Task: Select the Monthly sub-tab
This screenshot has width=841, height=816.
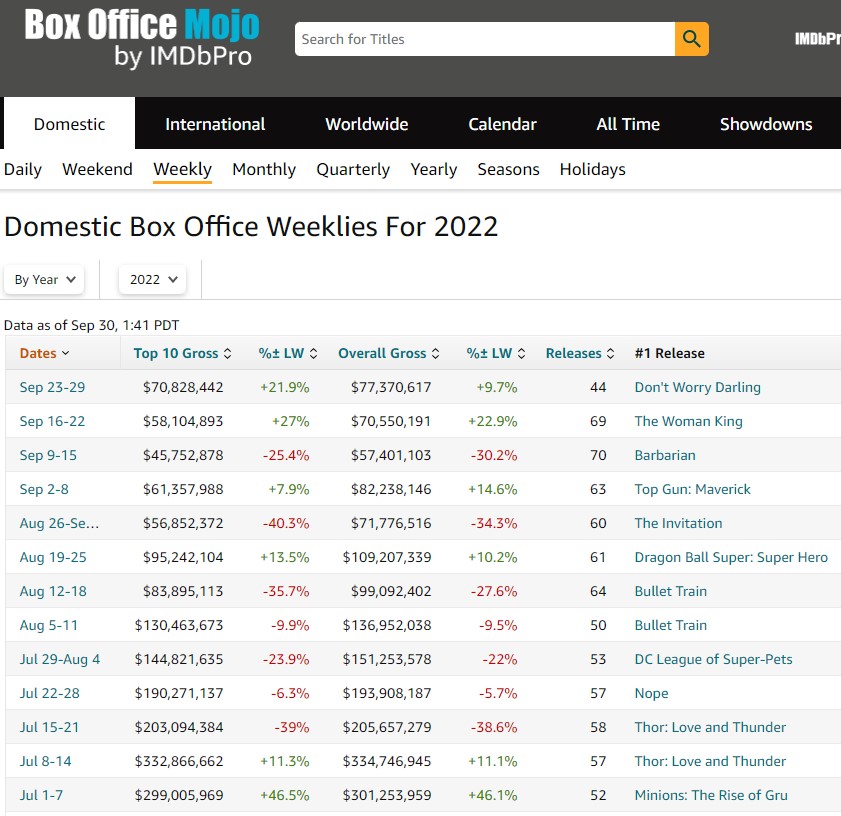Action: (264, 169)
